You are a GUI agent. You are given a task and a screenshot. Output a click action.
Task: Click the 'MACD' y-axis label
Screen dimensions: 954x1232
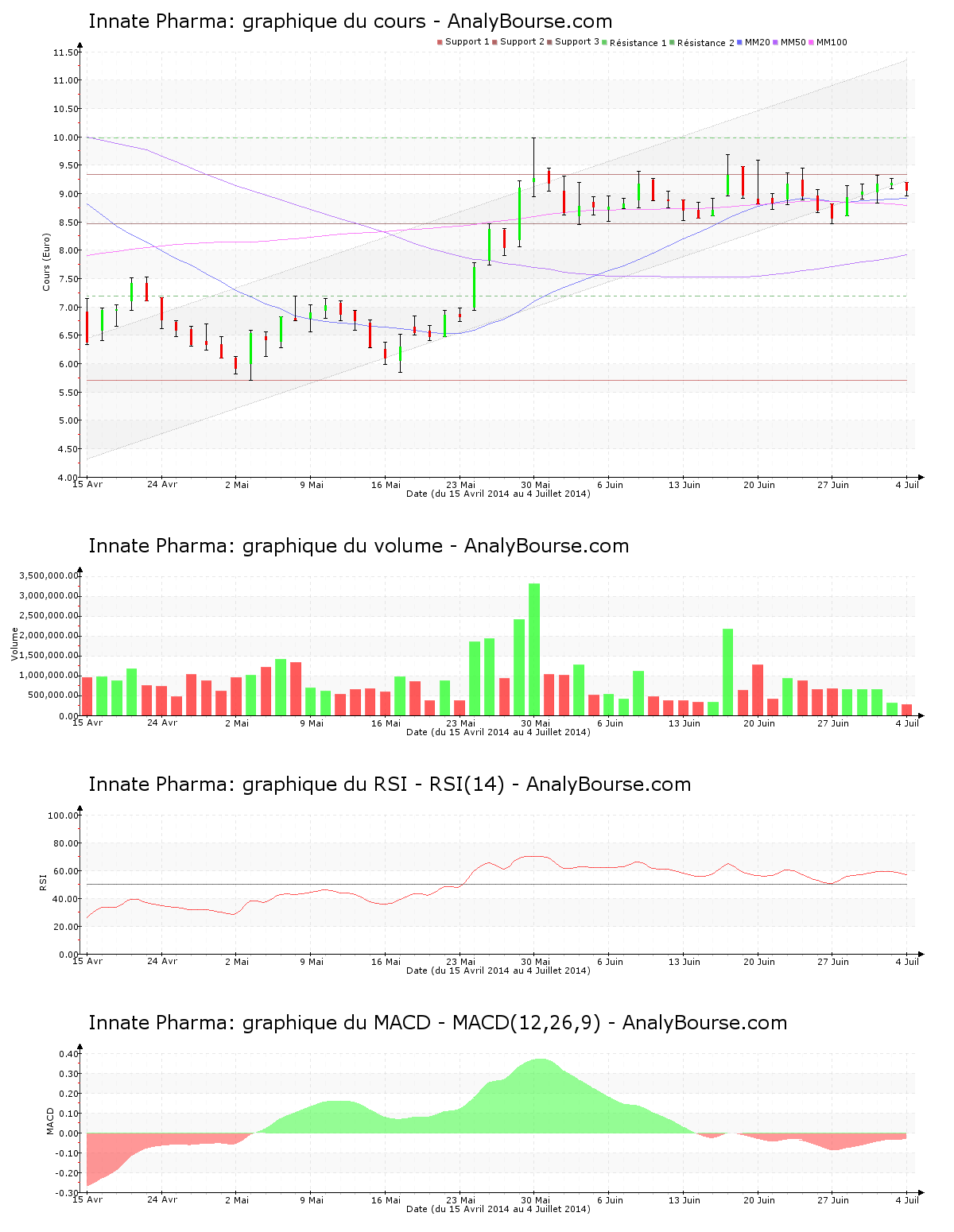tap(51, 1121)
